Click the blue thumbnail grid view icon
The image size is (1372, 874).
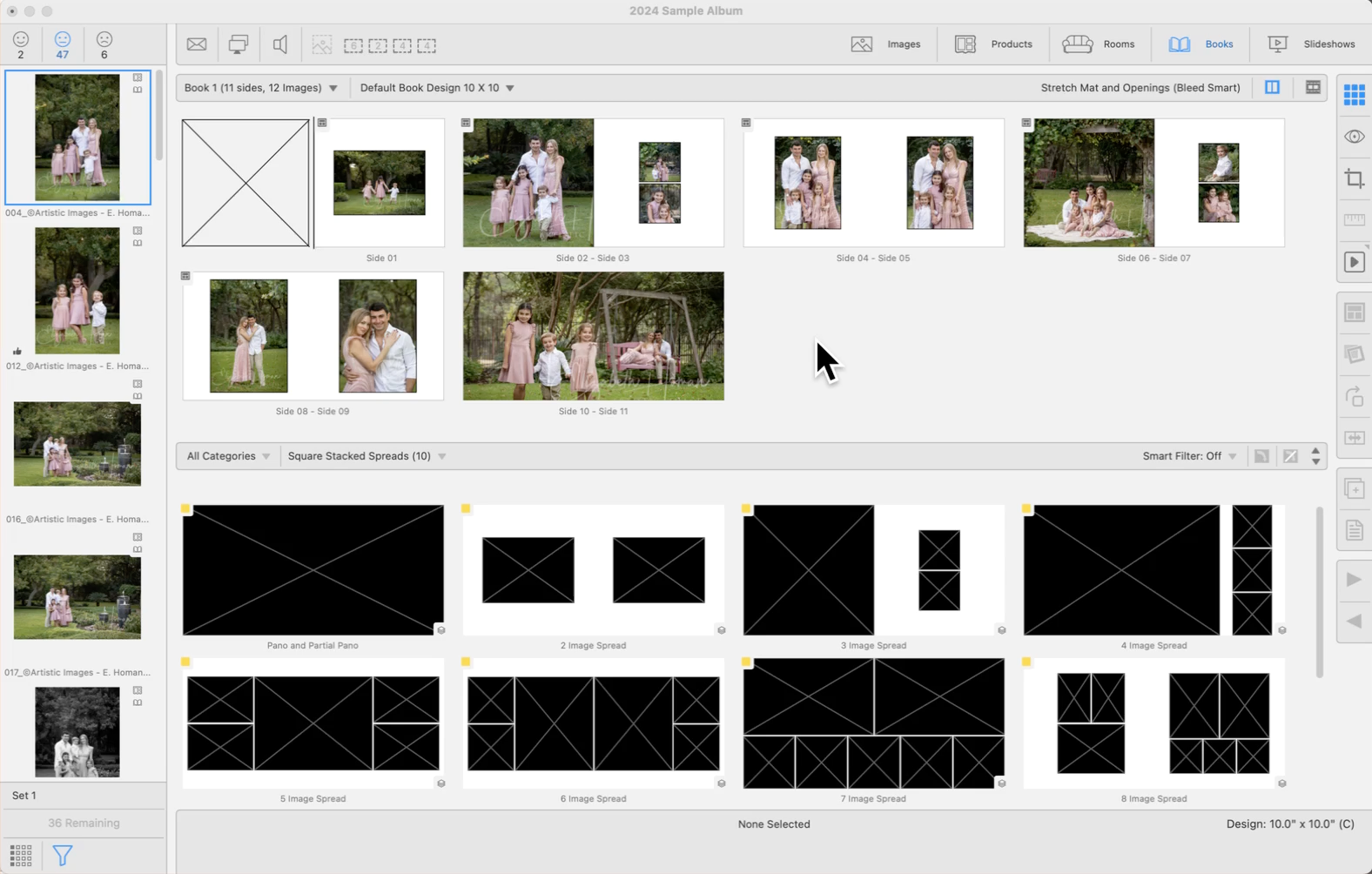(x=1354, y=94)
